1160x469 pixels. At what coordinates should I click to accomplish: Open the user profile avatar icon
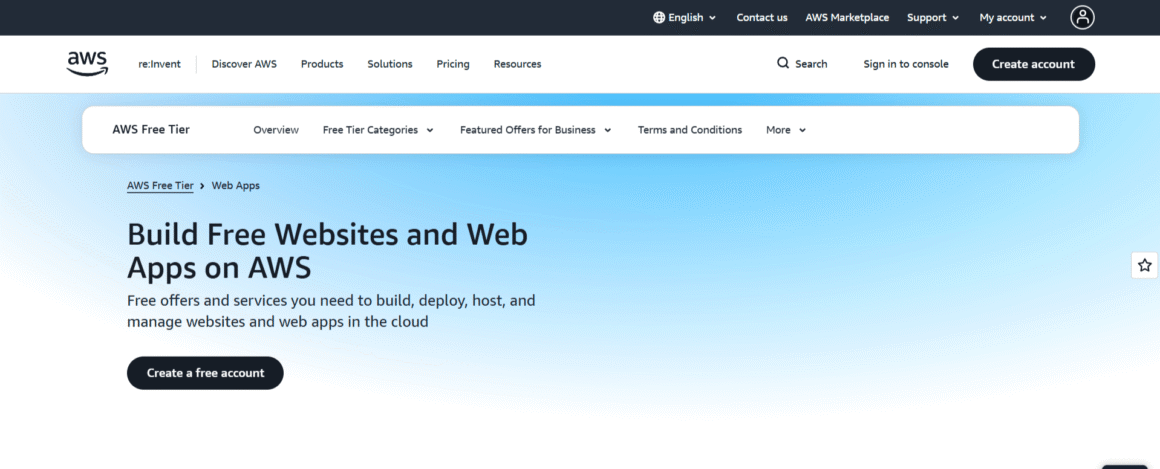pos(1082,18)
